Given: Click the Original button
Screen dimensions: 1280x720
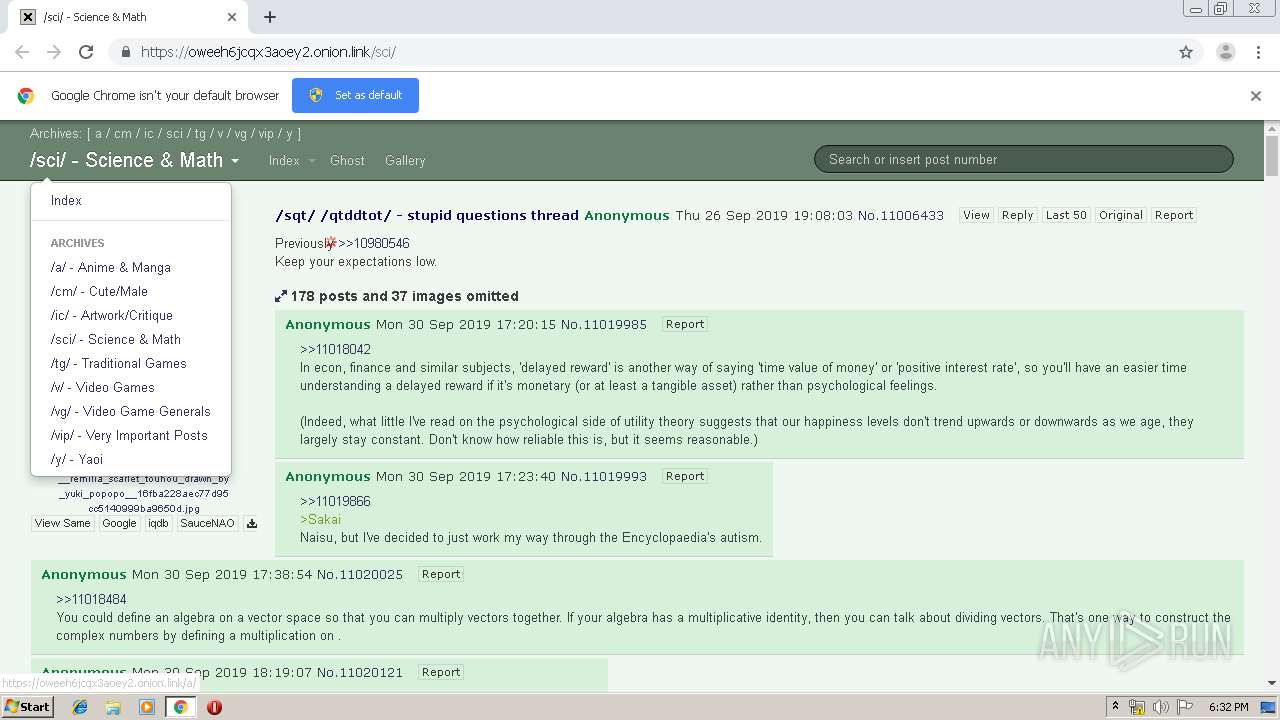Looking at the screenshot, I should point(1120,215).
